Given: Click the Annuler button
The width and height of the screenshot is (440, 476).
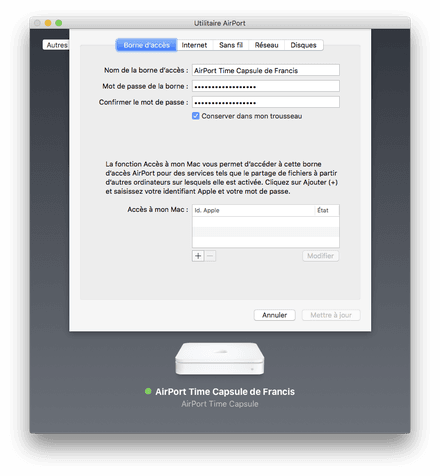Looking at the screenshot, I should coord(274,315).
